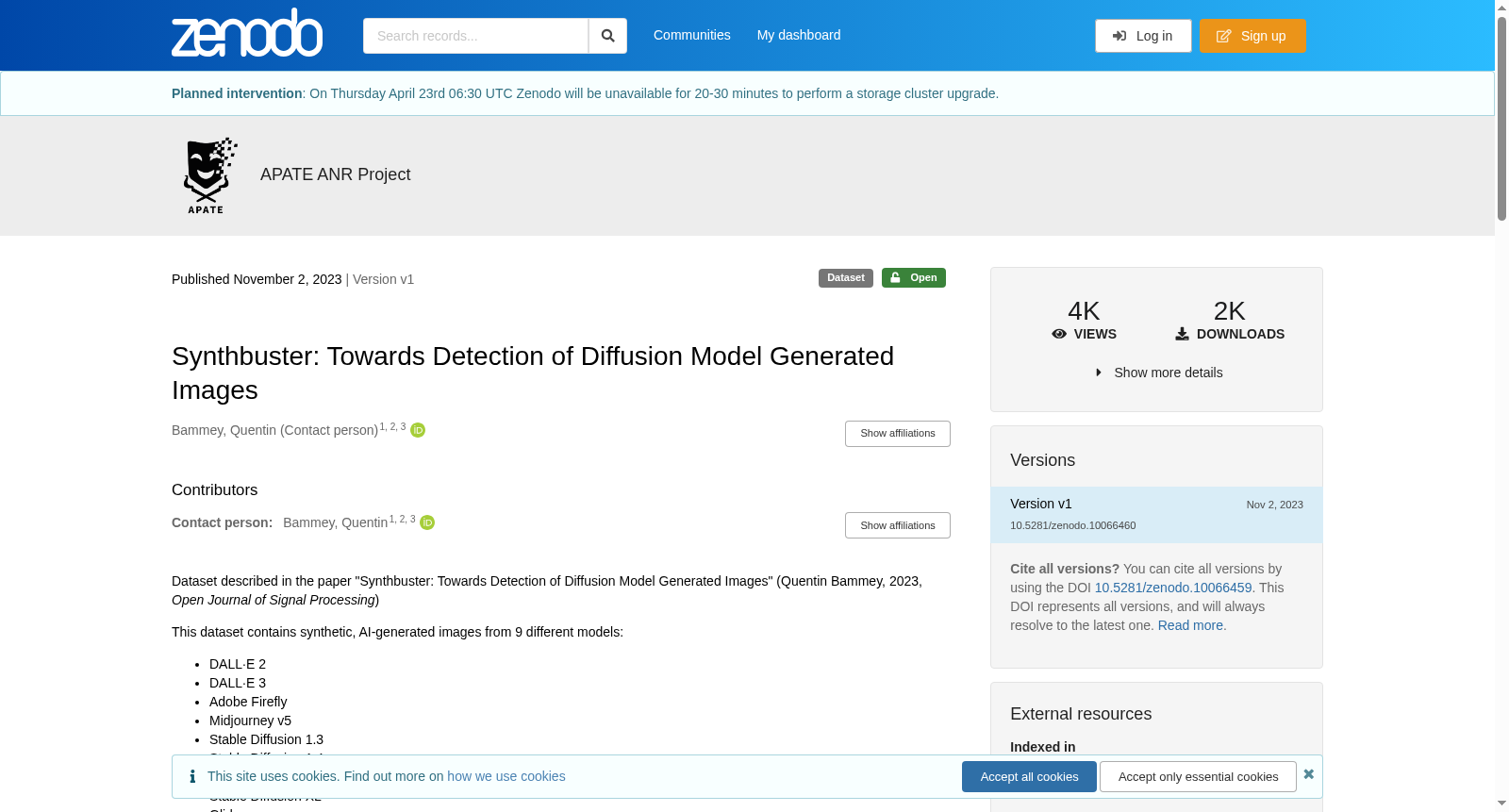Click the Log in button

1143,36
